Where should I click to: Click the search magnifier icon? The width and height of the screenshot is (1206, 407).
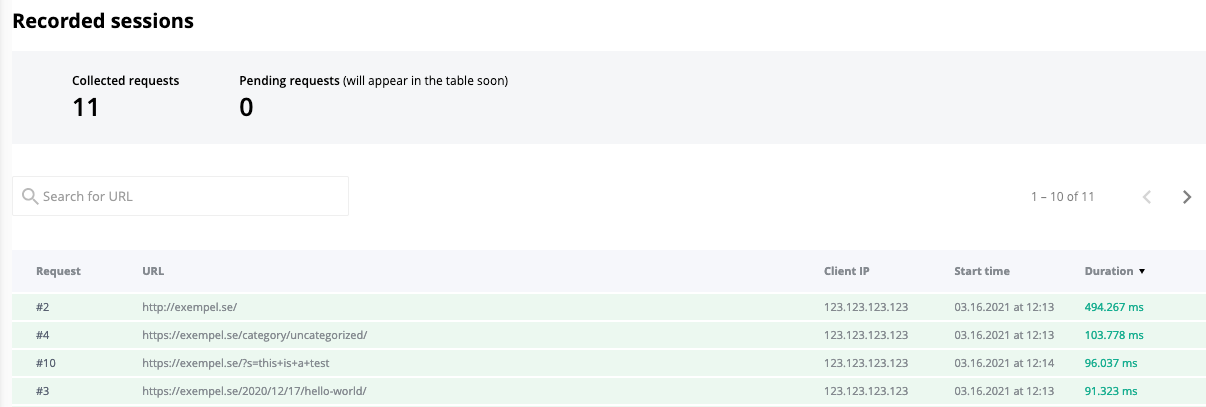point(30,196)
